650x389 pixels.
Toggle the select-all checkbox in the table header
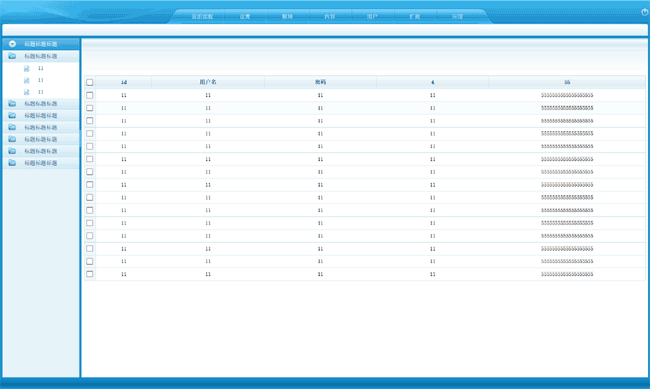coord(90,82)
